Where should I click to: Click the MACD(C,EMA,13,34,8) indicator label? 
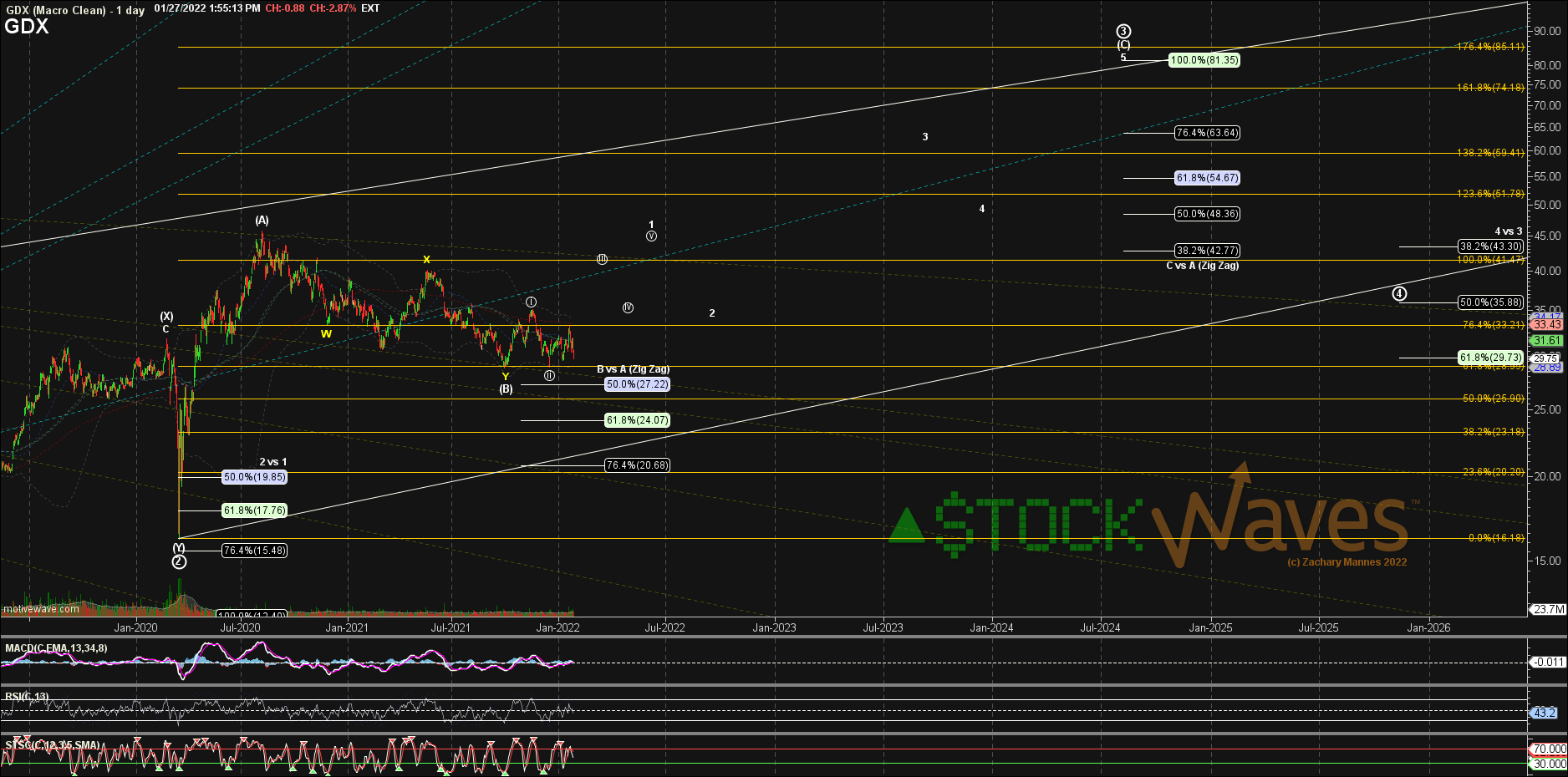(56, 648)
